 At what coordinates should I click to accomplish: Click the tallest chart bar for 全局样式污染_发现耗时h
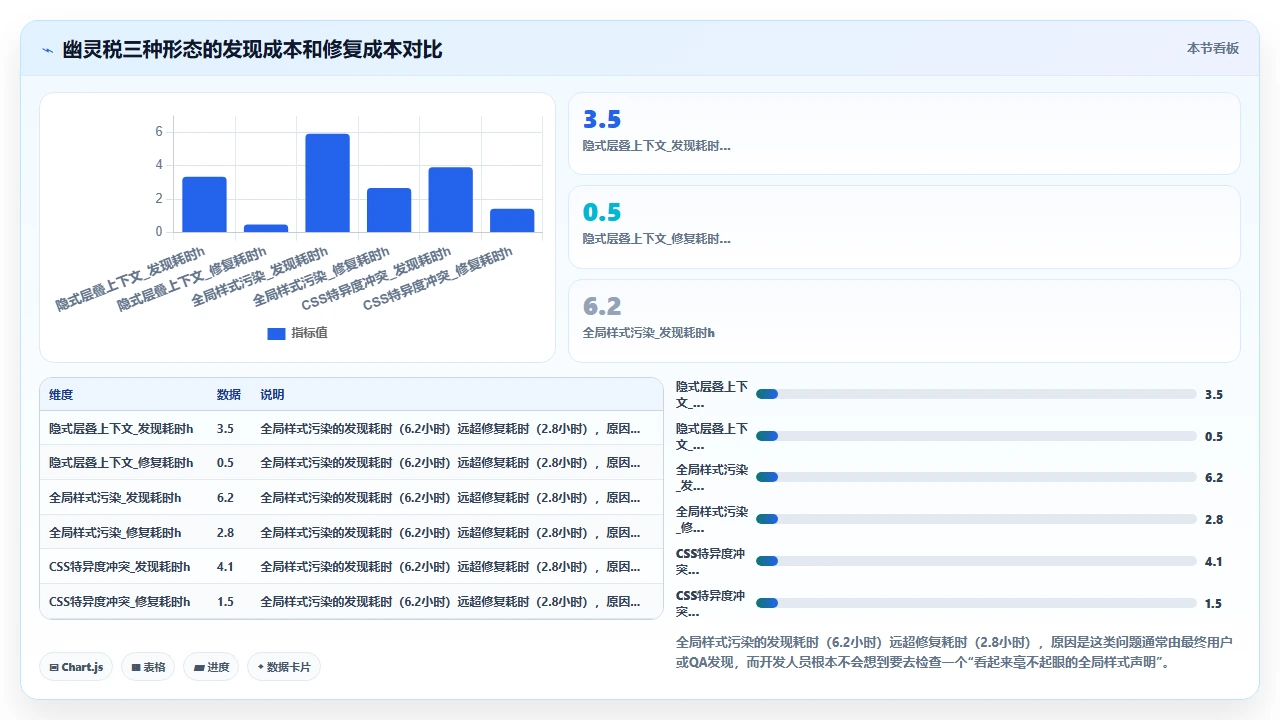[x=328, y=183]
